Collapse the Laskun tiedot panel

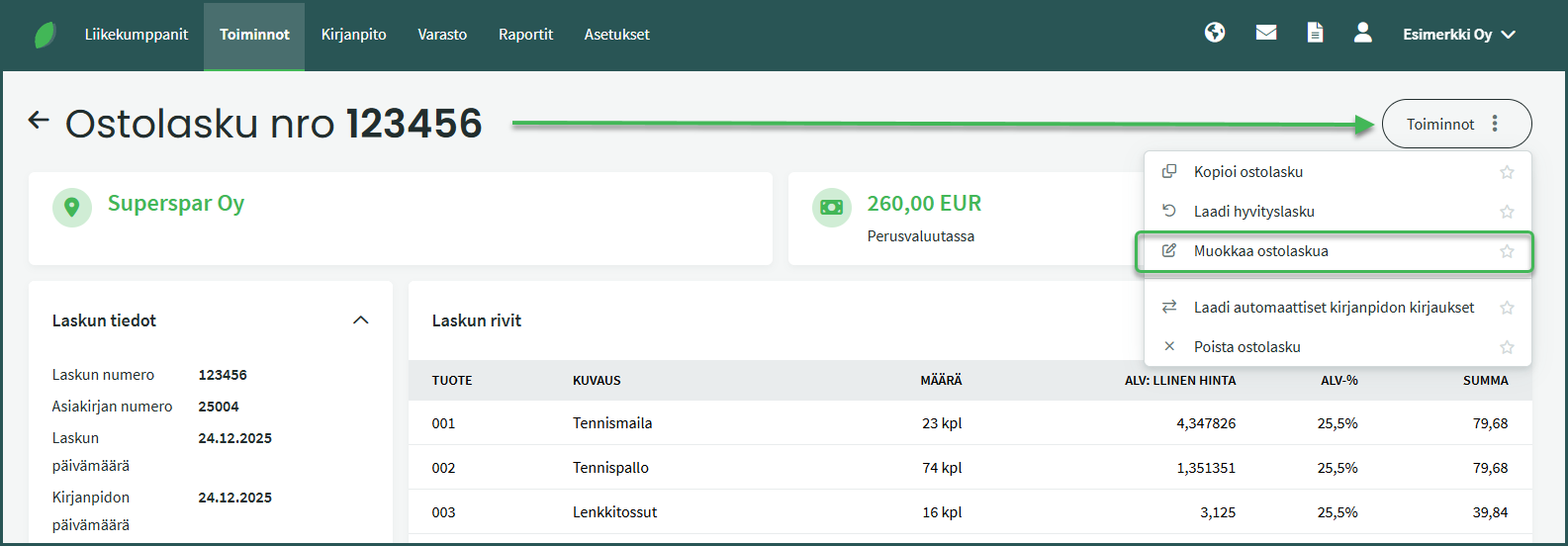pos(361,320)
